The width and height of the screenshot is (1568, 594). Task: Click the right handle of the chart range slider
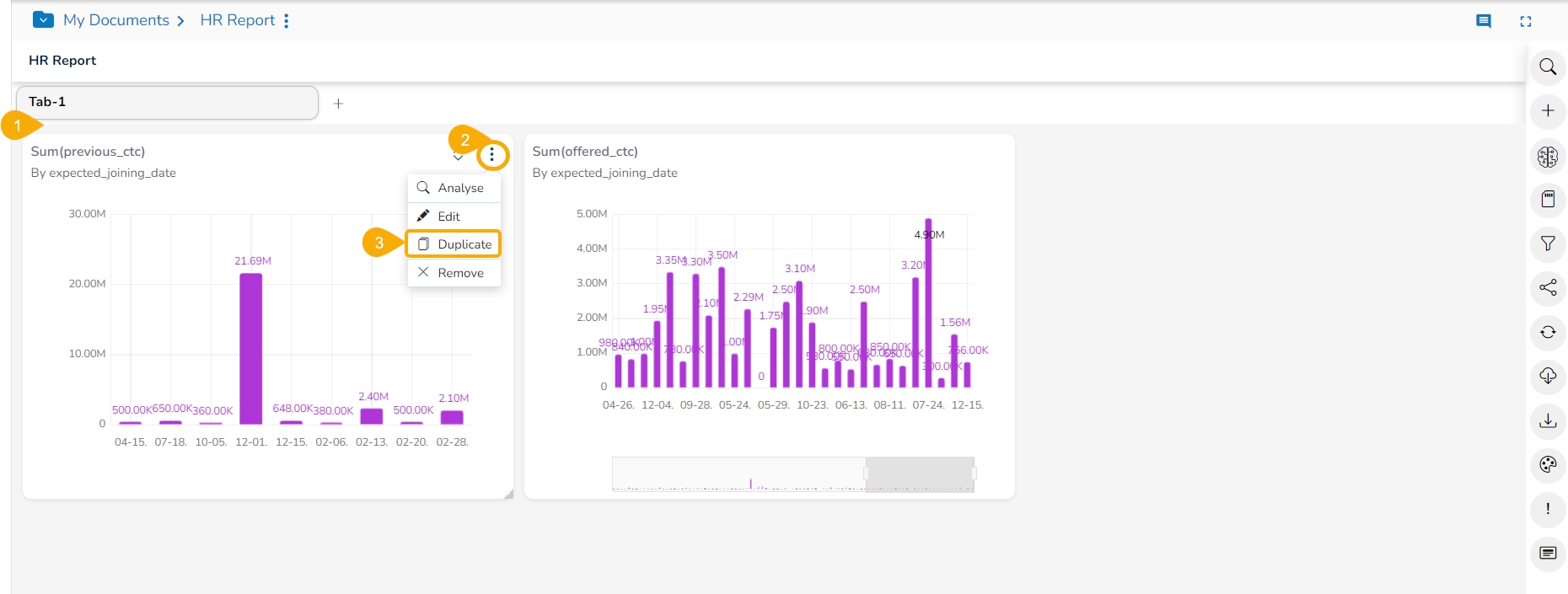(974, 474)
